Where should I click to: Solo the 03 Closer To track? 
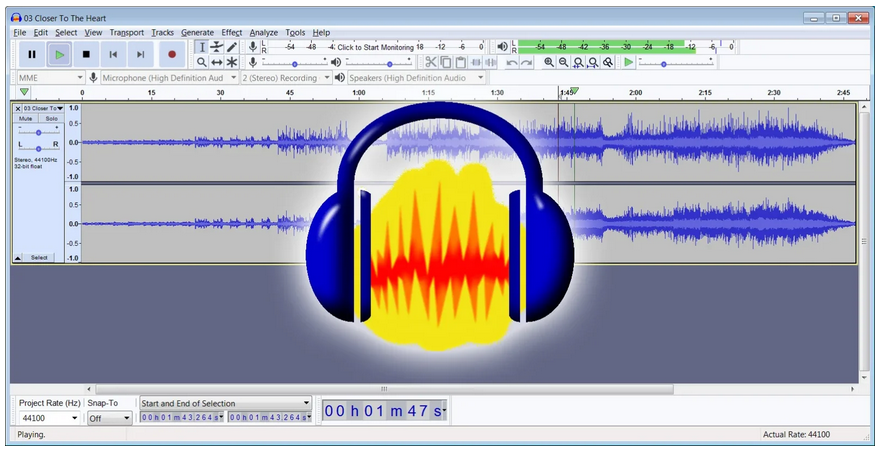point(51,119)
